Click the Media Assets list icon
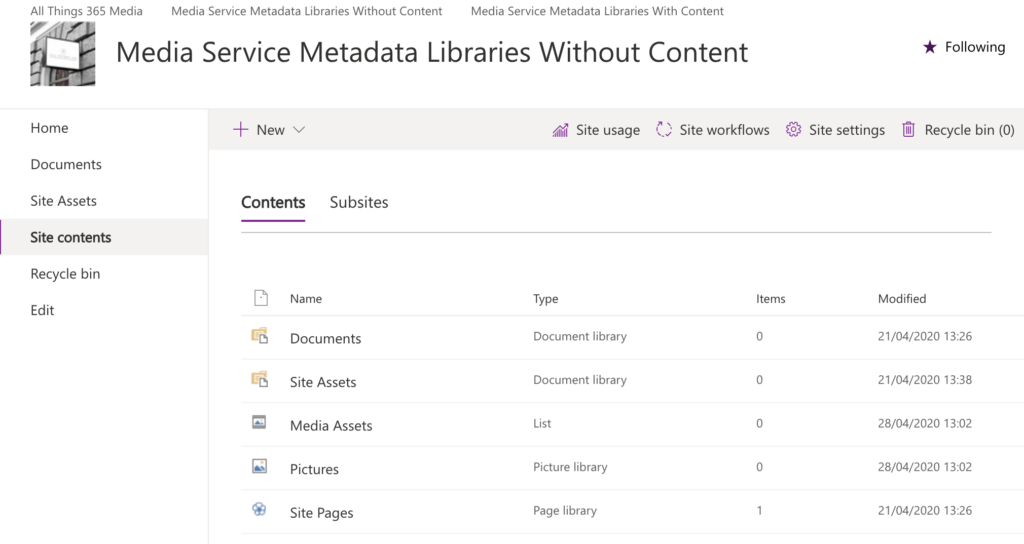 tap(259, 423)
